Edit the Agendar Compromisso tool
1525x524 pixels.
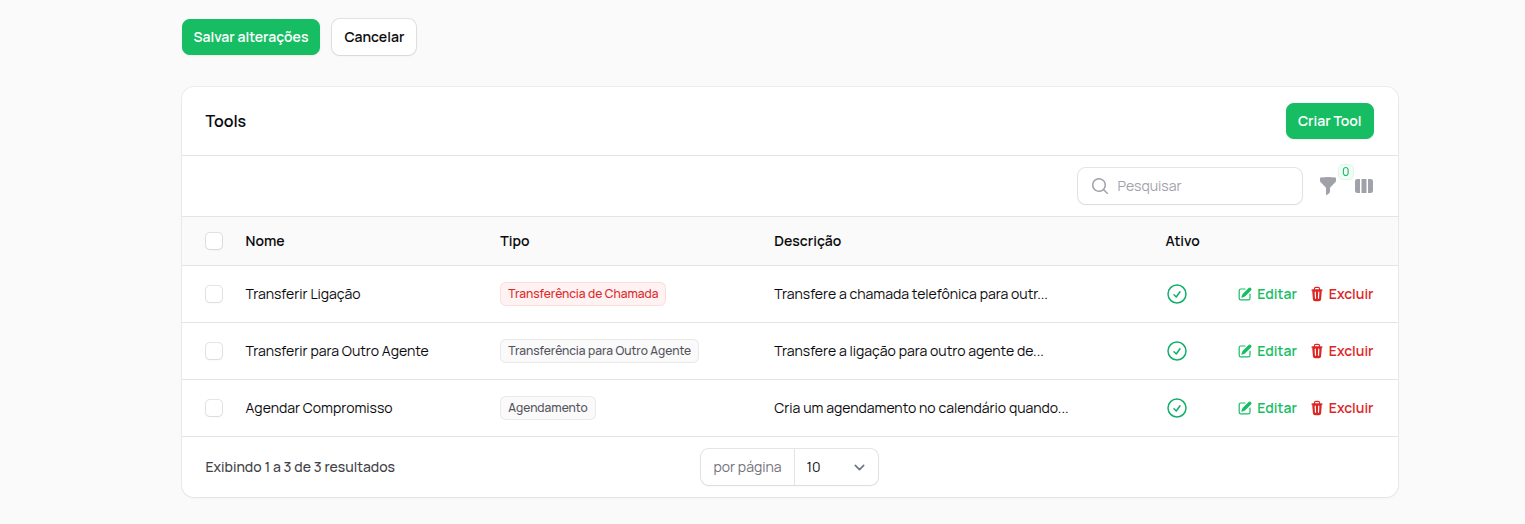[x=1267, y=408]
